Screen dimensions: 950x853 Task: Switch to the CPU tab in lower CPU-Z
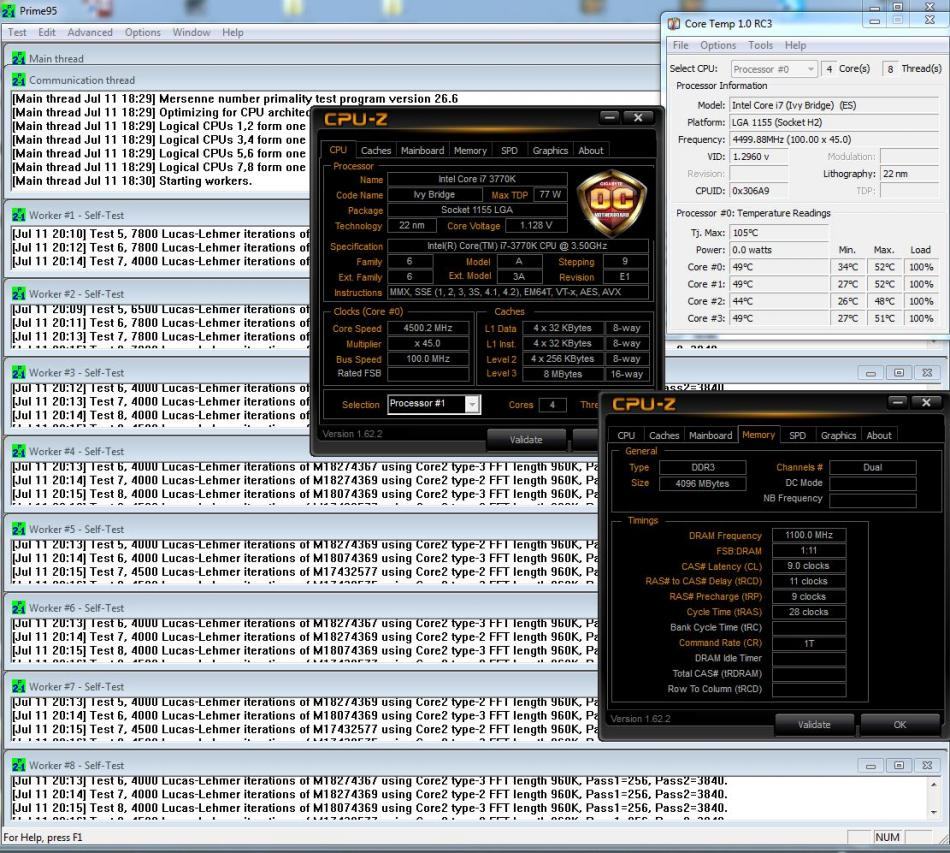click(626, 436)
